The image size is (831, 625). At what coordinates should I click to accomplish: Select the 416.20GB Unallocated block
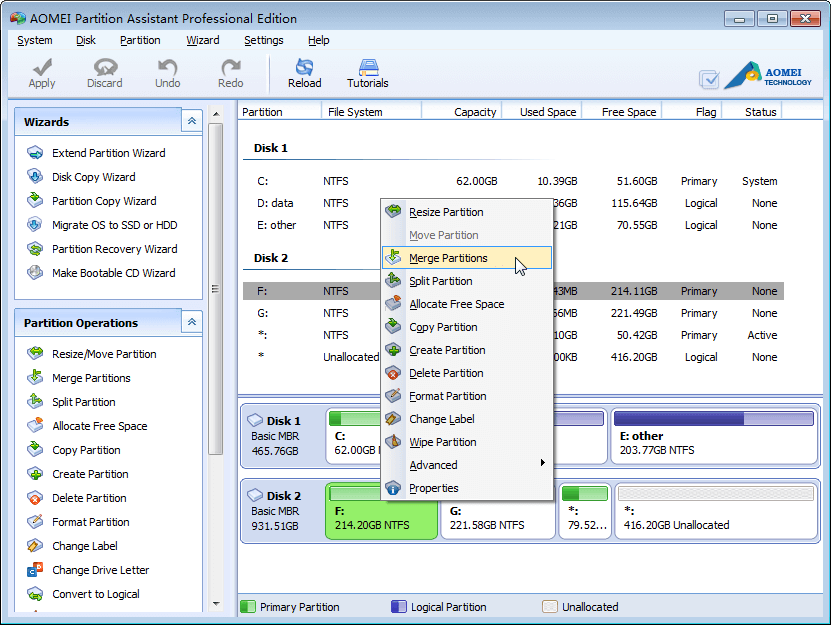(x=715, y=511)
